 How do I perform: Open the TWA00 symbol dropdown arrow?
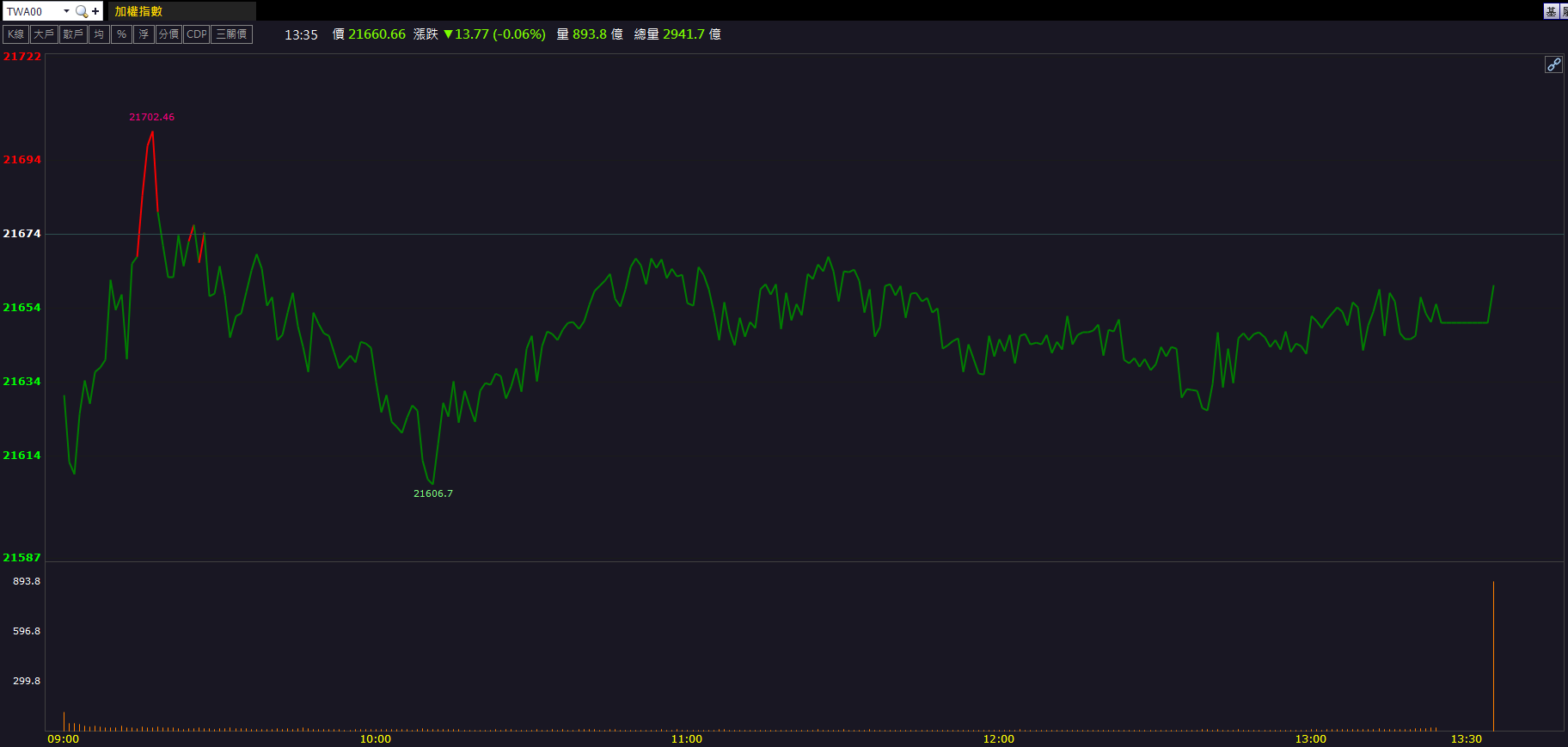(66, 11)
